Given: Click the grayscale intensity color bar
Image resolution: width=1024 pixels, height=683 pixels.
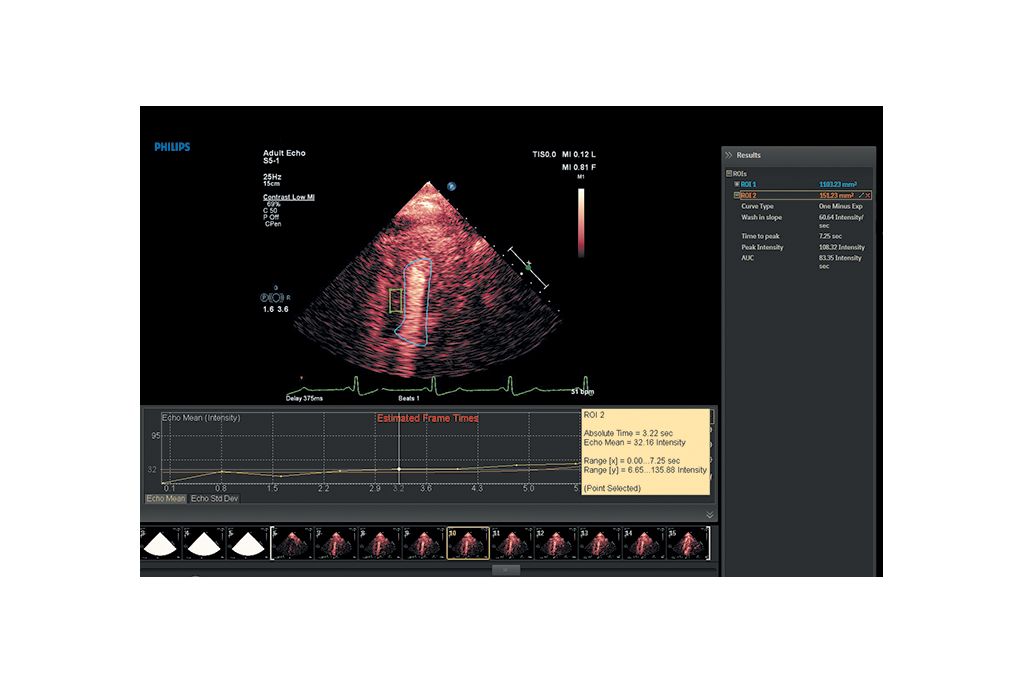Looking at the screenshot, I should (581, 222).
